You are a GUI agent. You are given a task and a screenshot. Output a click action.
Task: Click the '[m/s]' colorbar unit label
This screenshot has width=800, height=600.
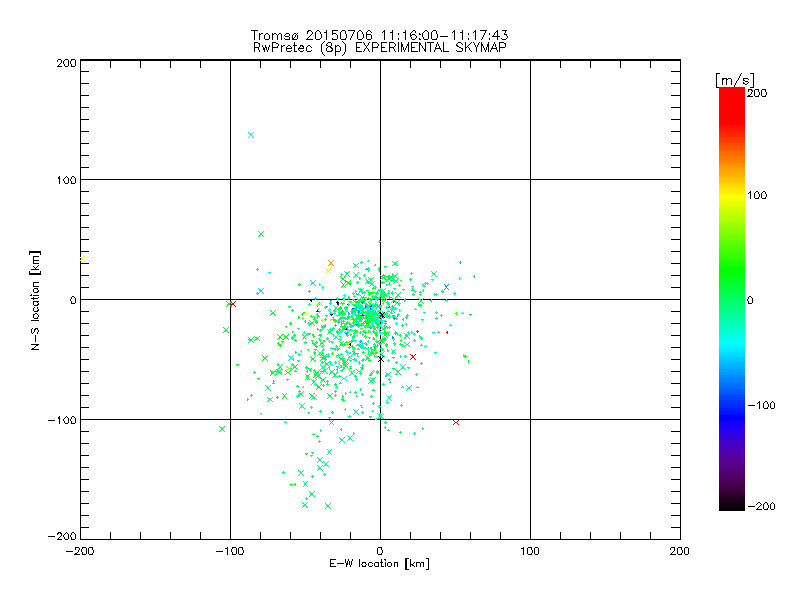735,80
